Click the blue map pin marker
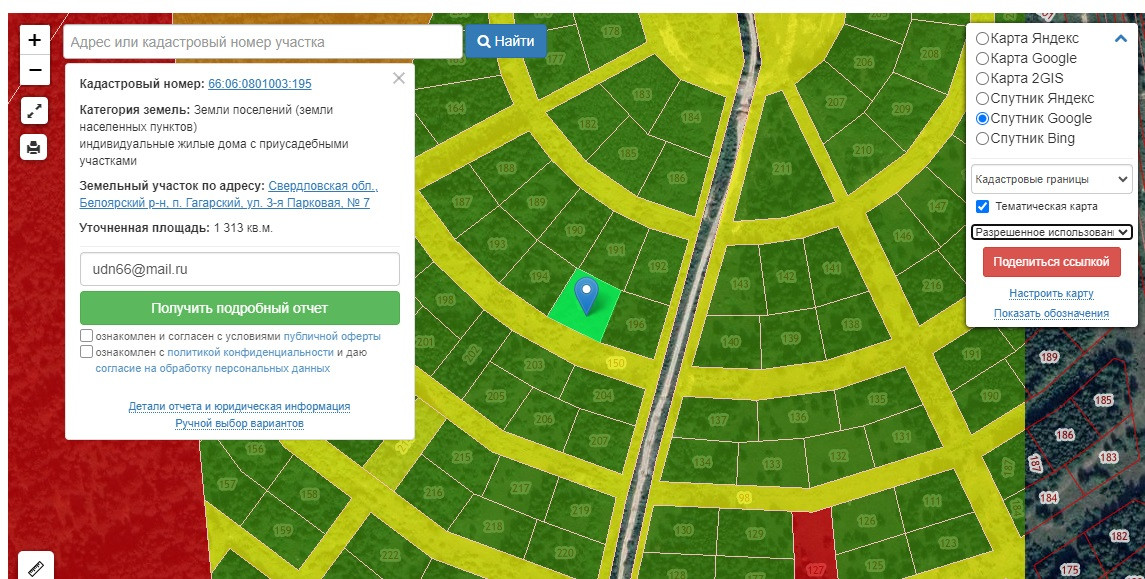Viewport: 1145px width, 579px height. click(586, 296)
